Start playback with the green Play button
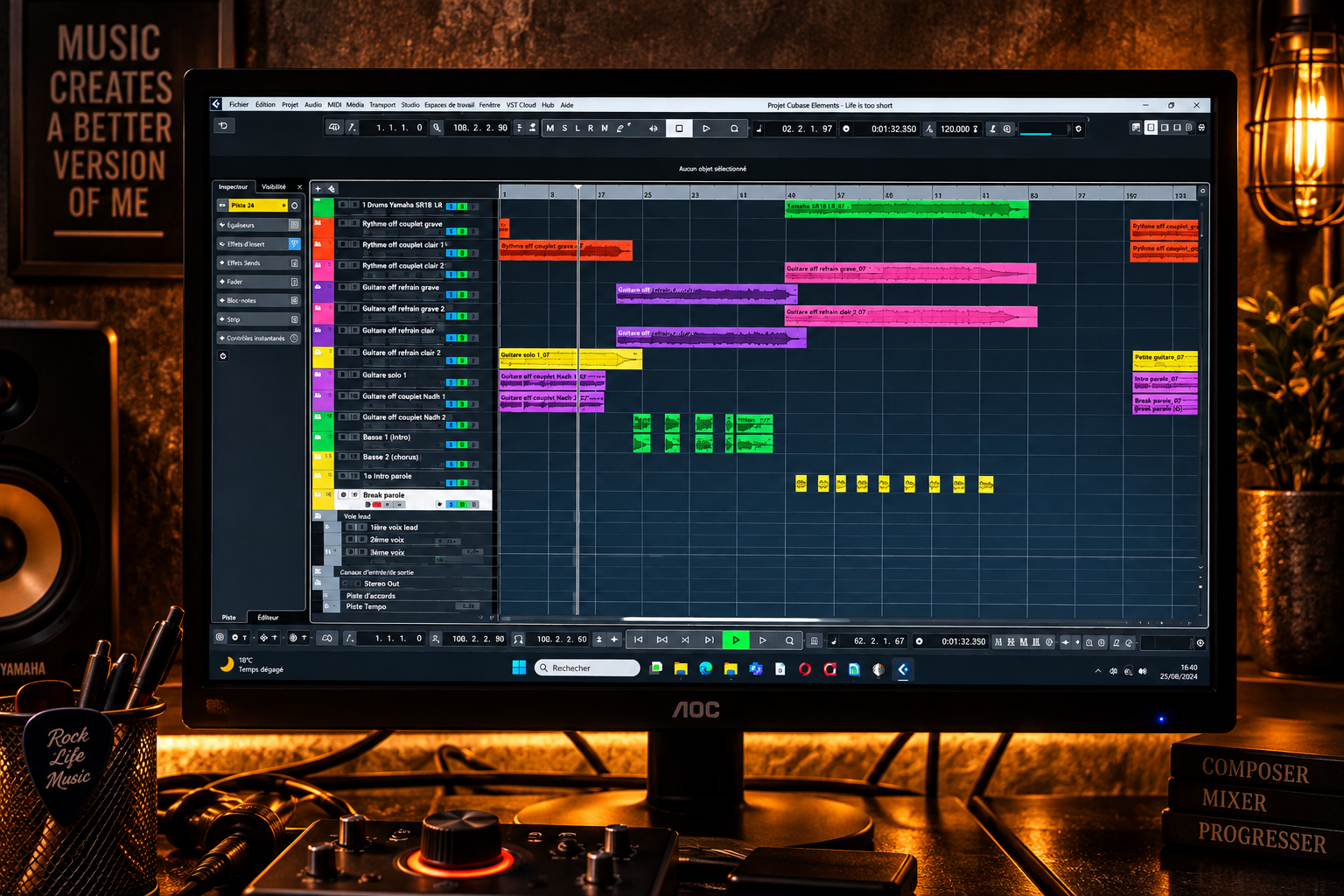This screenshot has width=1344, height=896. [736, 640]
